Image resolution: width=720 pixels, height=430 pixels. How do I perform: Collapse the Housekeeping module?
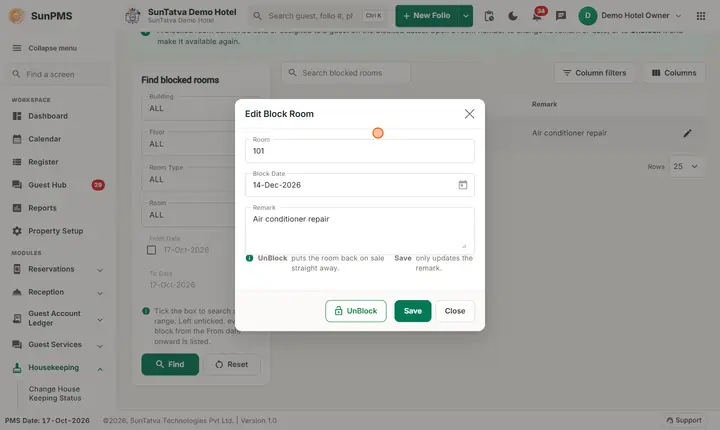57,368
